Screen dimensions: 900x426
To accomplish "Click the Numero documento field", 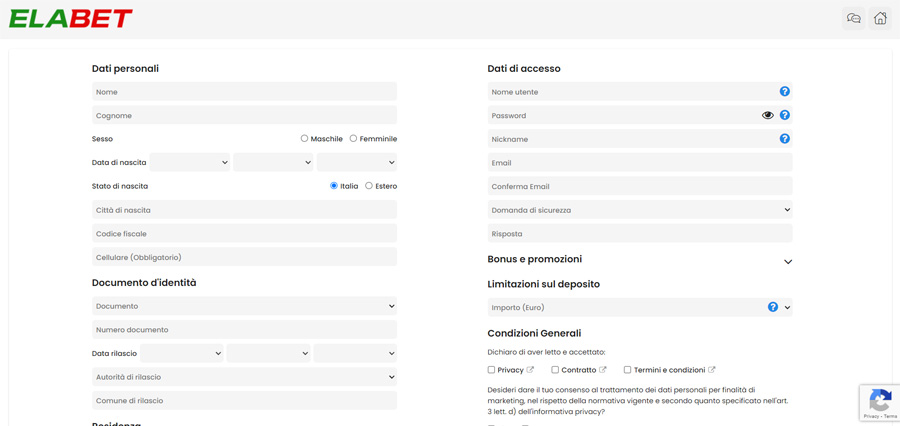I will pos(245,330).
